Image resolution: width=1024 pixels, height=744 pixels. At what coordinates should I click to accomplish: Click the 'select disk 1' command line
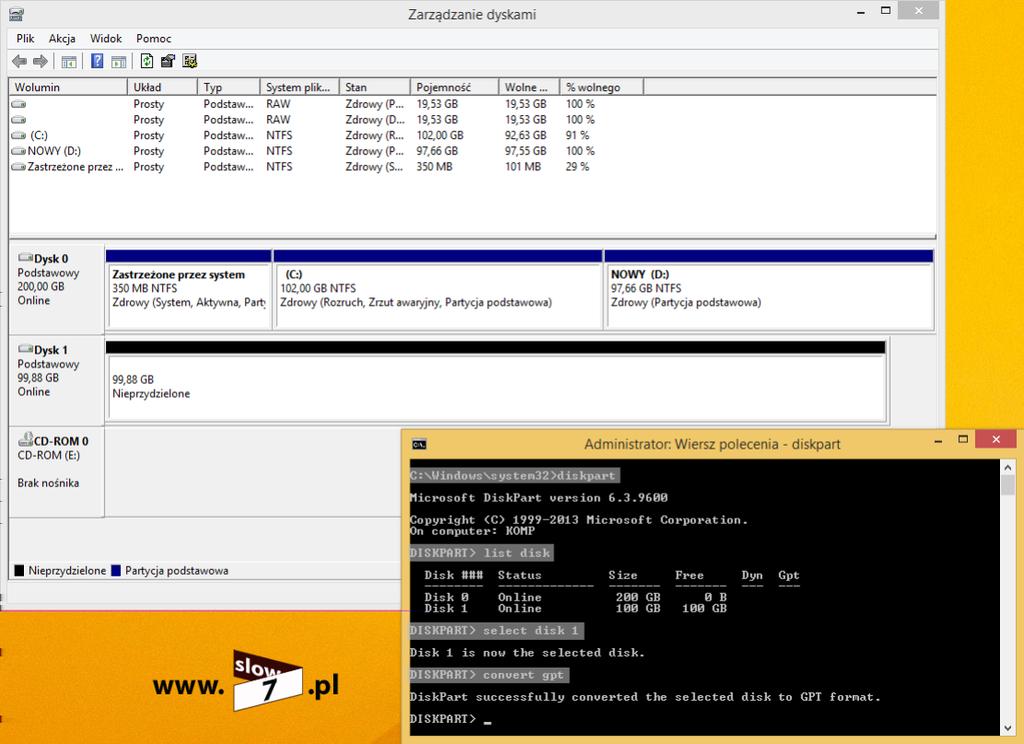point(496,631)
